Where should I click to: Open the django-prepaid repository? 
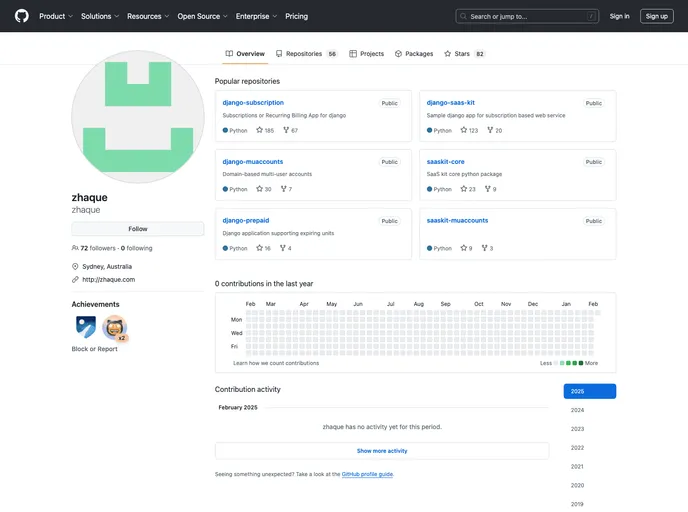(246, 220)
